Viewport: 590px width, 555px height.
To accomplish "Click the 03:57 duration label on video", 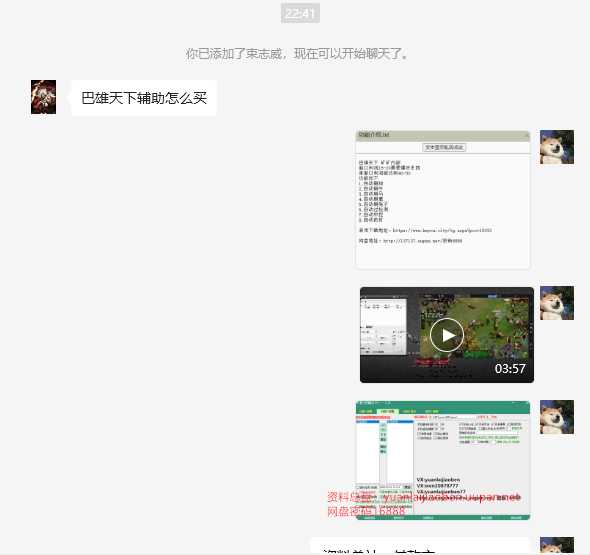I will pos(510,369).
